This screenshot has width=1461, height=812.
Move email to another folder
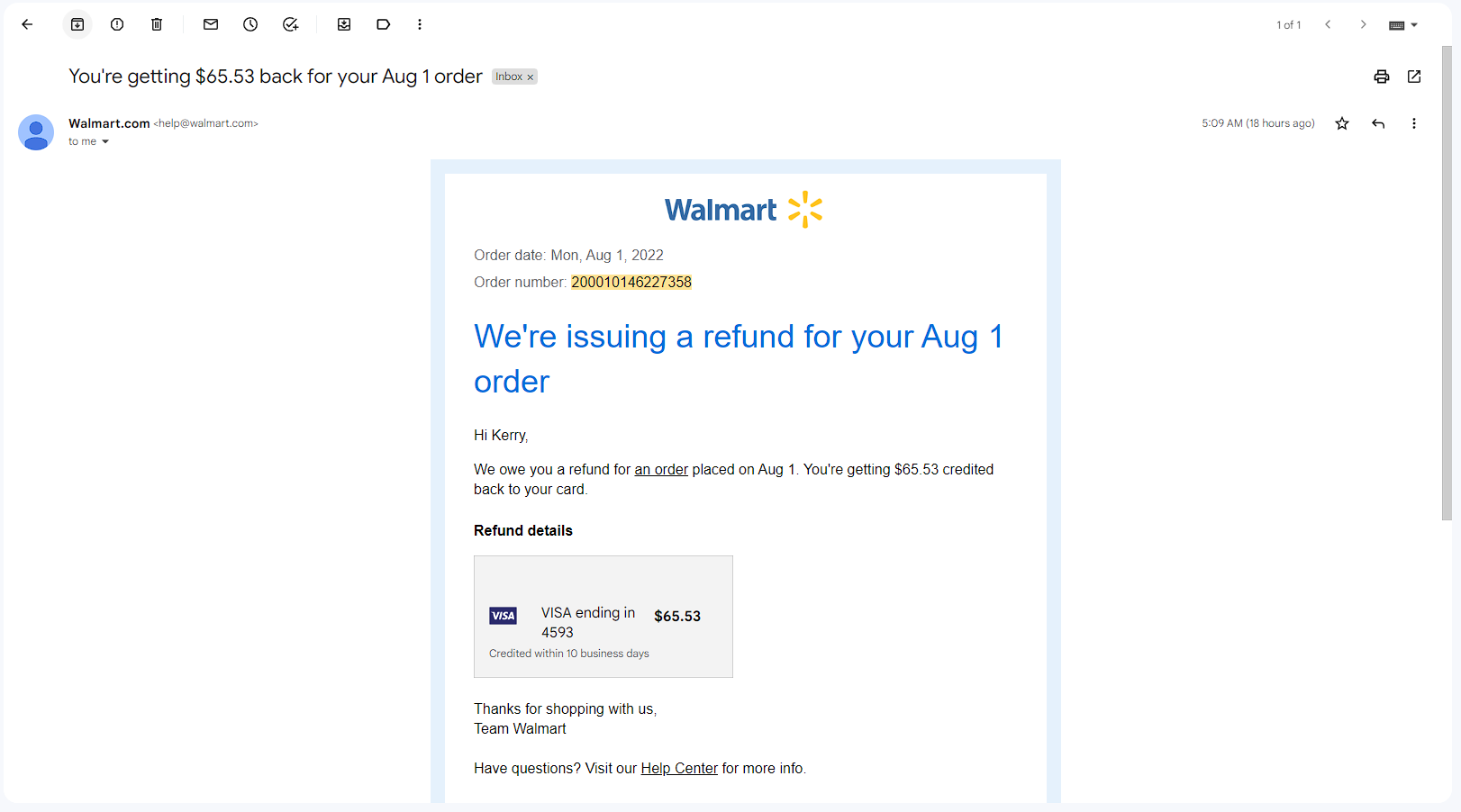pyautogui.click(x=344, y=24)
